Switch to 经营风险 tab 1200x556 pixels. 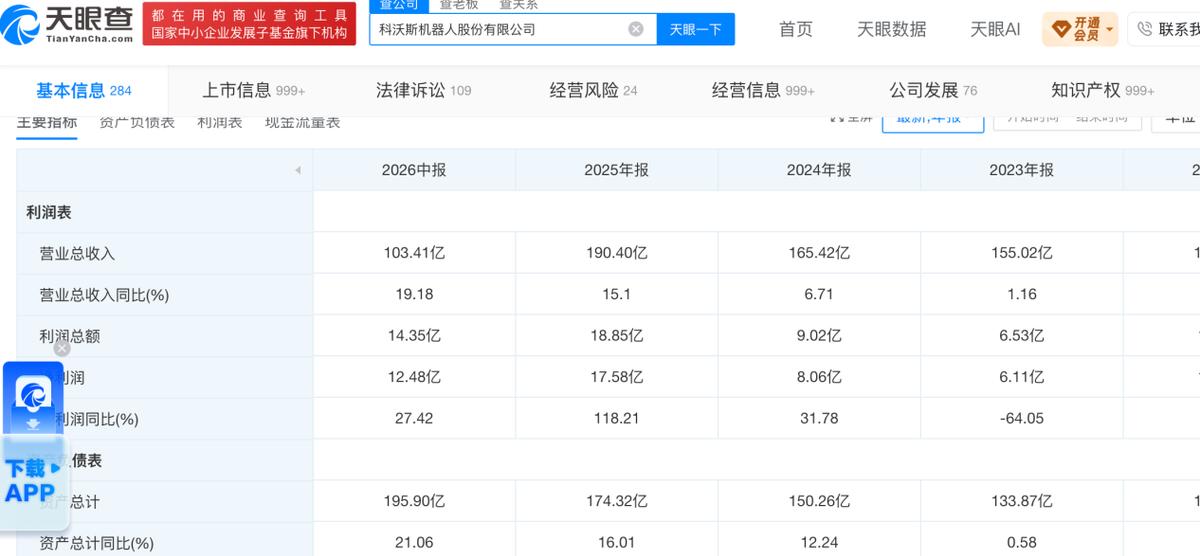pyautogui.click(x=593, y=90)
